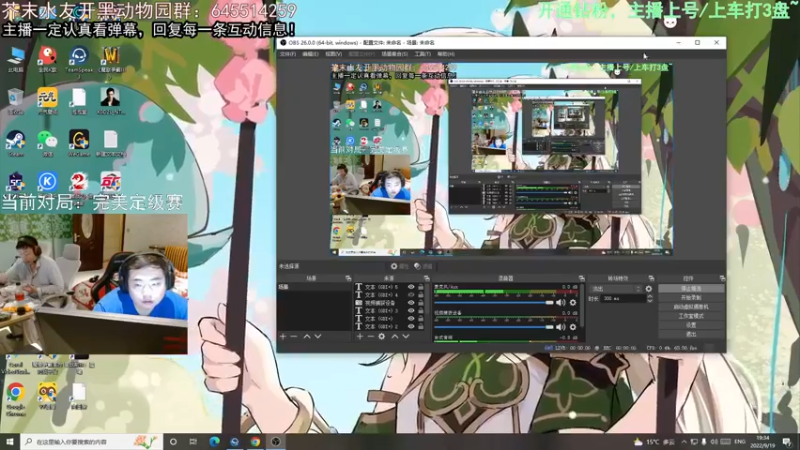Screen dimensions: 800x450
Task: Open the 帮助(H) menu
Action: tap(446, 54)
